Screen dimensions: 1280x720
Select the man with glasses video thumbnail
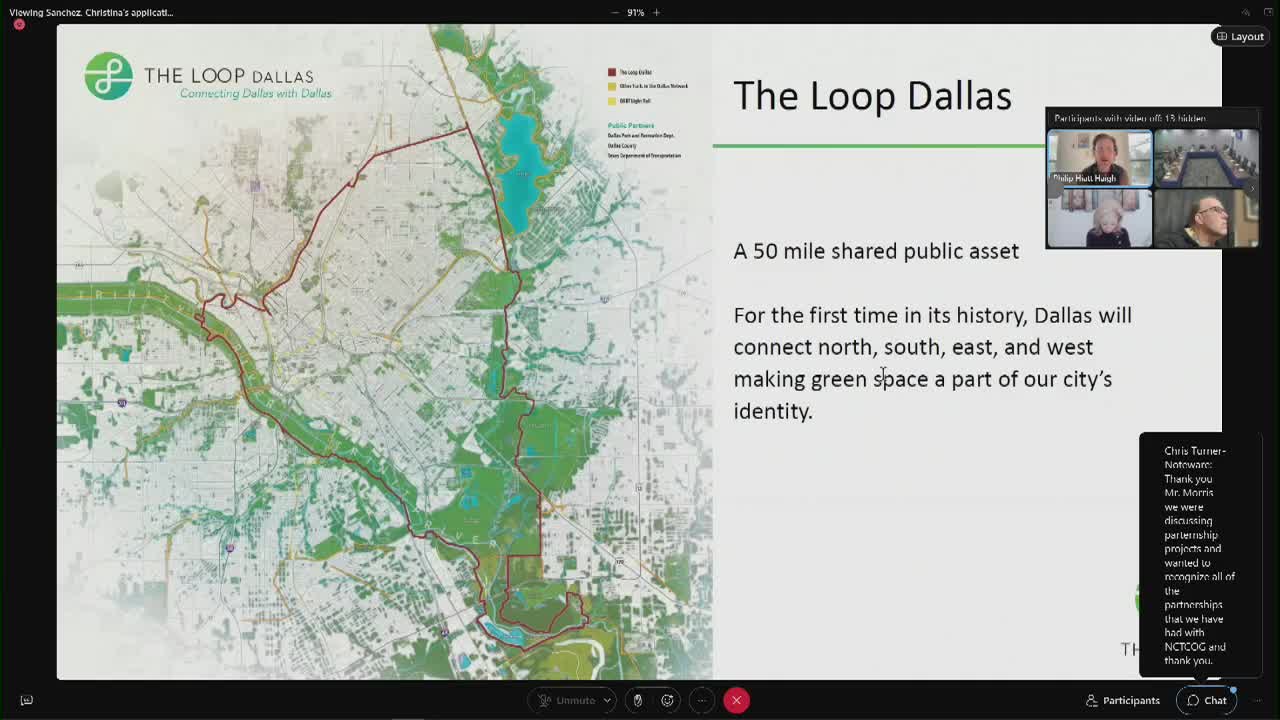tap(1206, 217)
